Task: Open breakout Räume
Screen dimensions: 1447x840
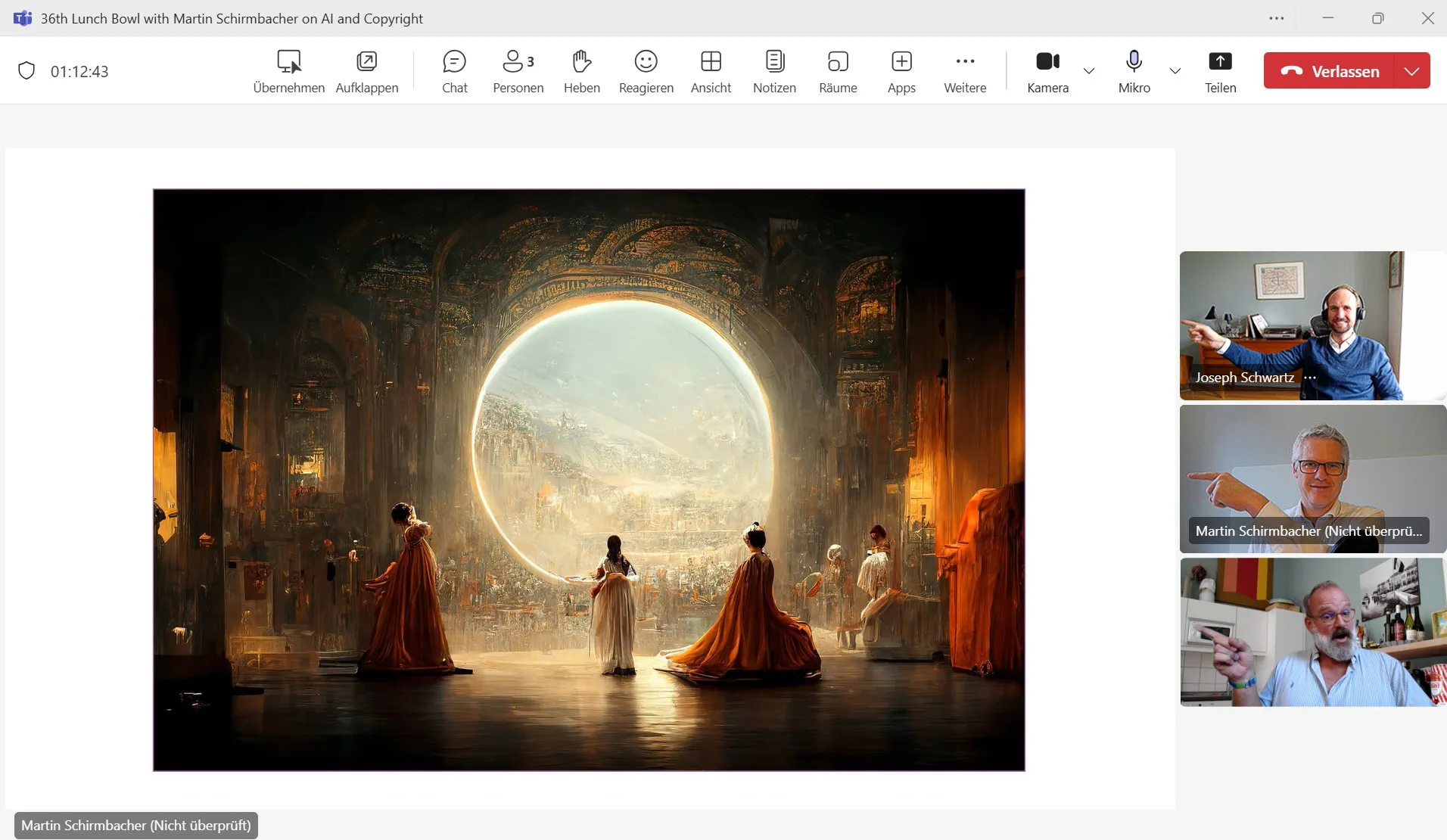Action: (838, 71)
